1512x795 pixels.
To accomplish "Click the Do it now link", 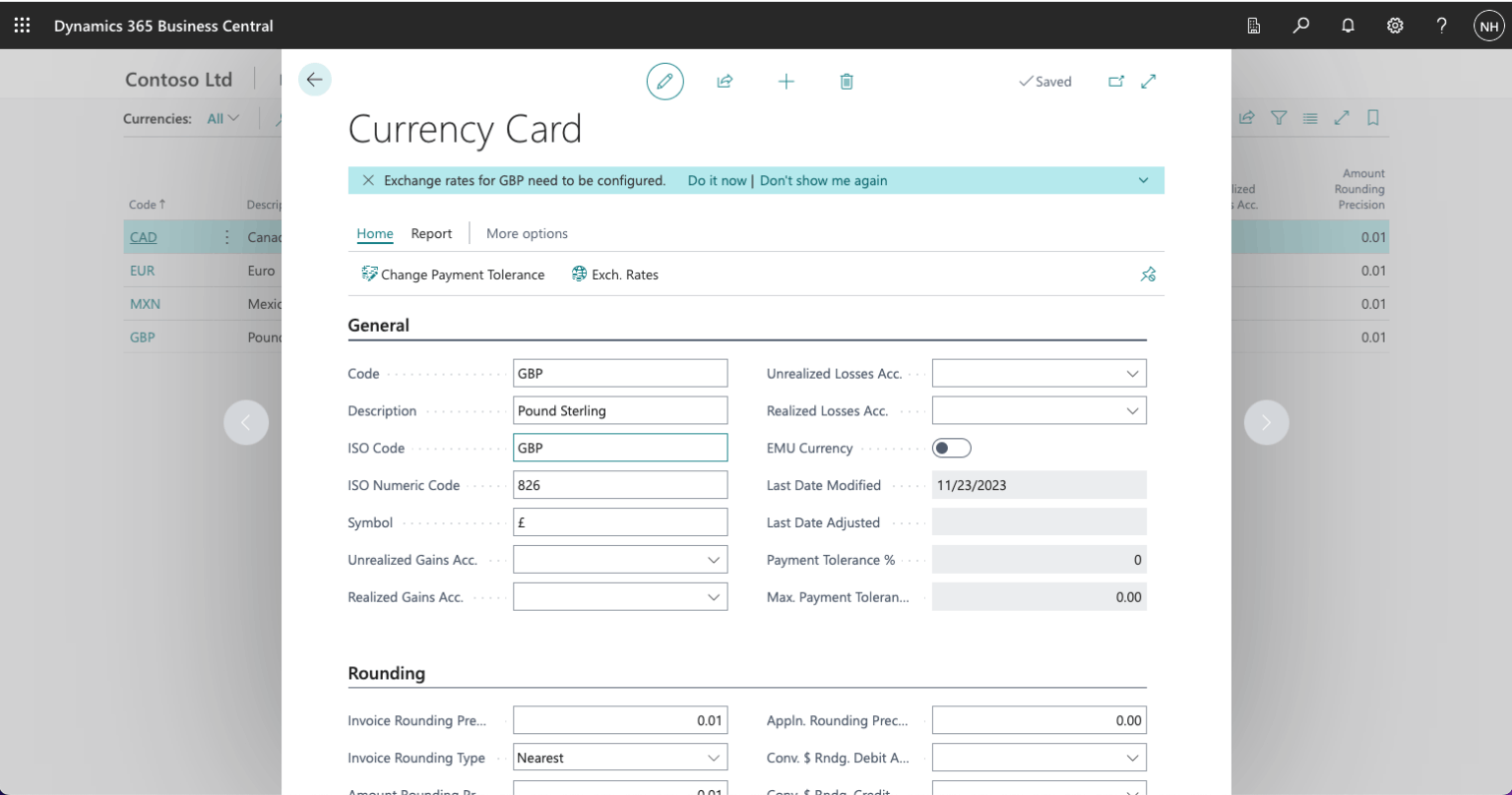I will 717,180.
